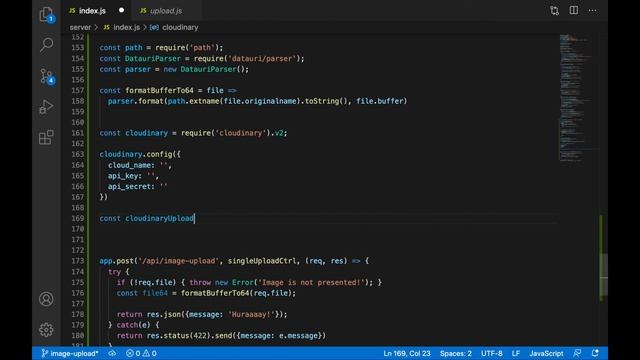This screenshot has width=640, height=360.
Task: Open the Explorer view in activity bar
Action: tap(47, 15)
